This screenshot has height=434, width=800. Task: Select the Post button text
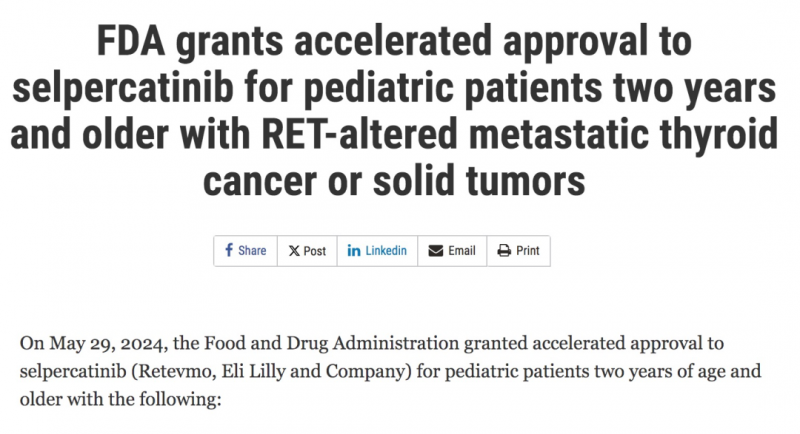pyautogui.click(x=315, y=251)
